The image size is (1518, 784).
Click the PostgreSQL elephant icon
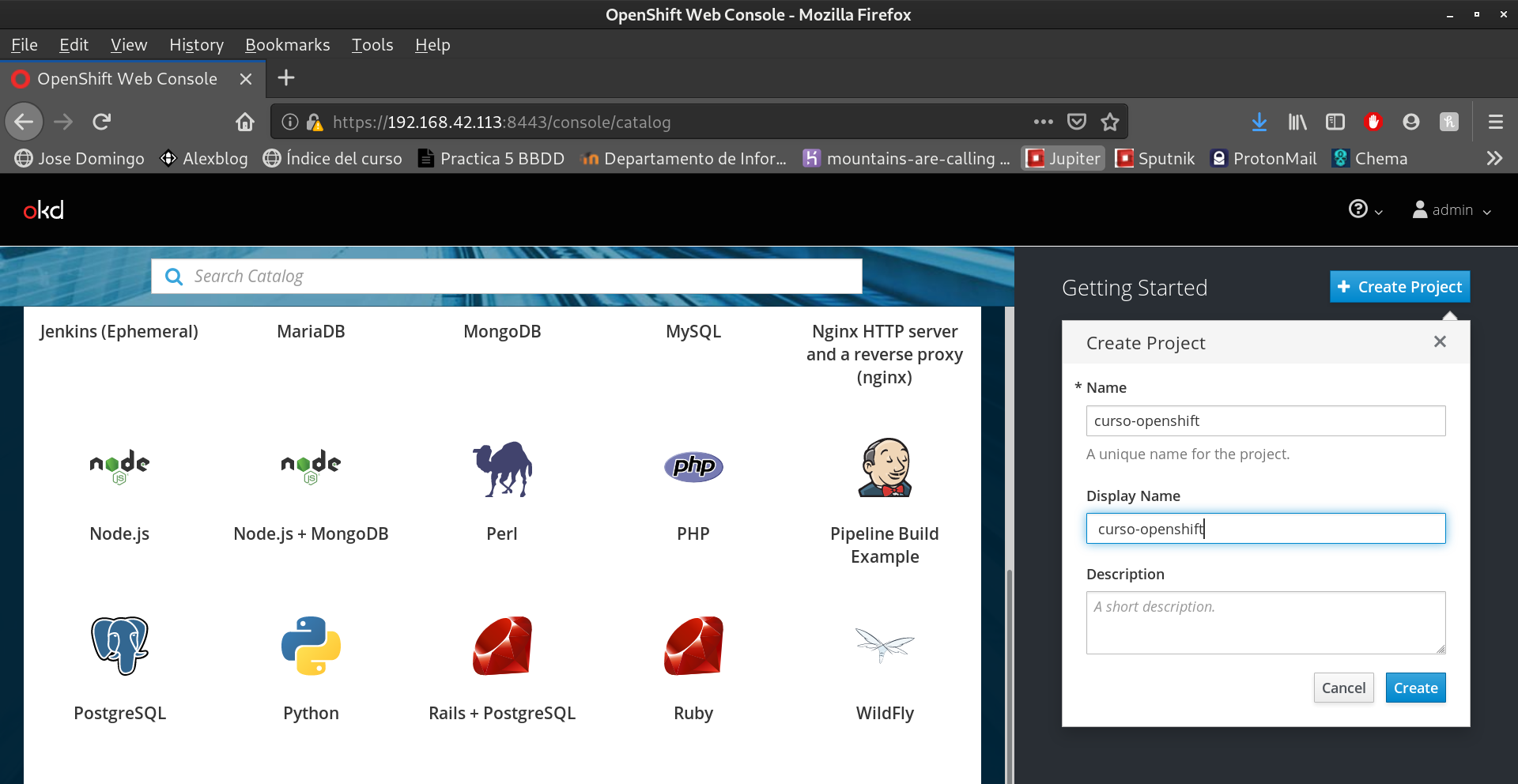pos(119,646)
